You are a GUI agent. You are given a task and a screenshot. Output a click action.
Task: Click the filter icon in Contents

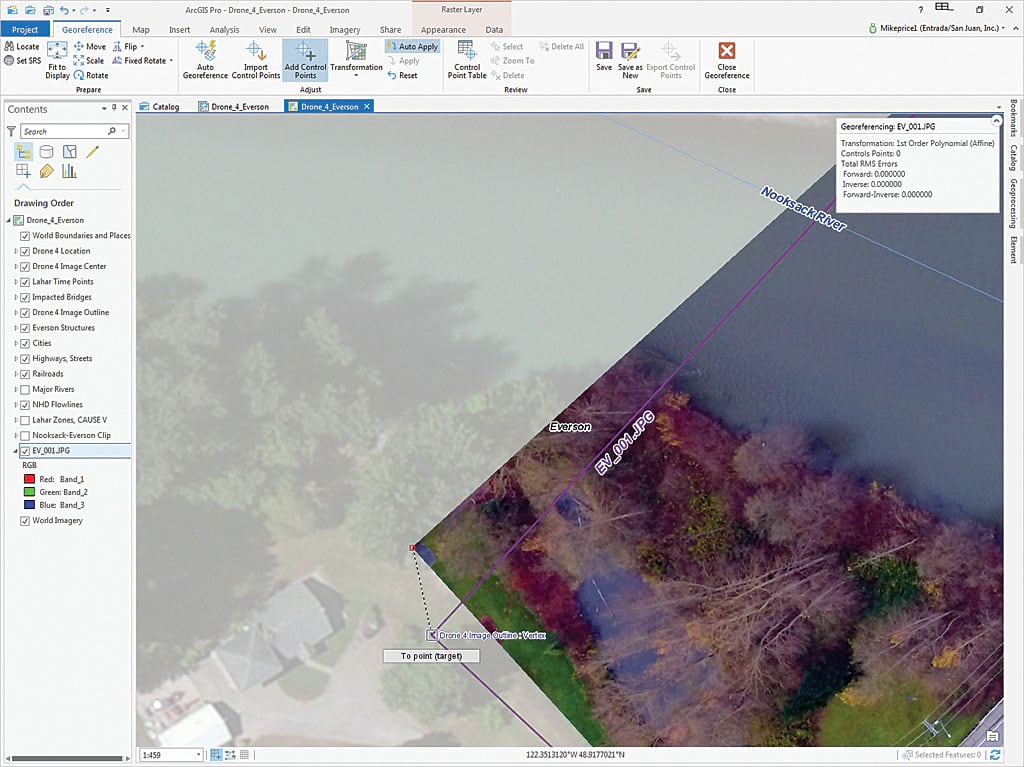pos(11,131)
